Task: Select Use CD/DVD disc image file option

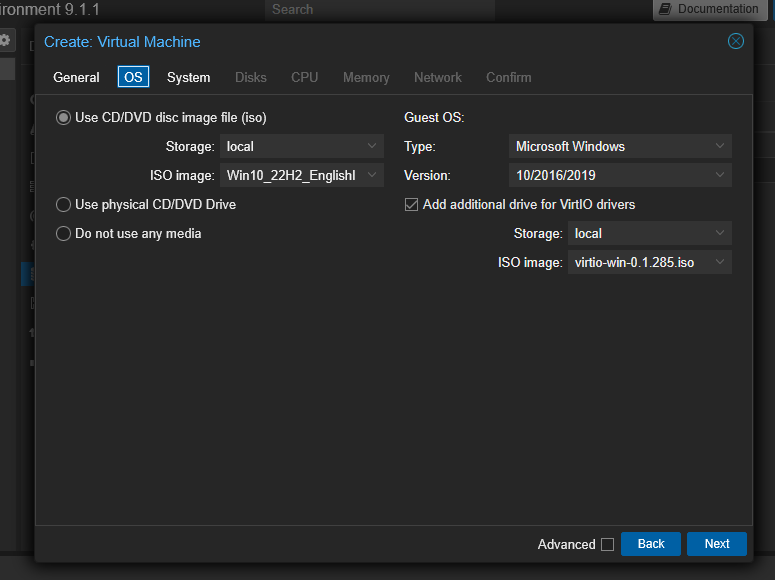Action: [63, 118]
